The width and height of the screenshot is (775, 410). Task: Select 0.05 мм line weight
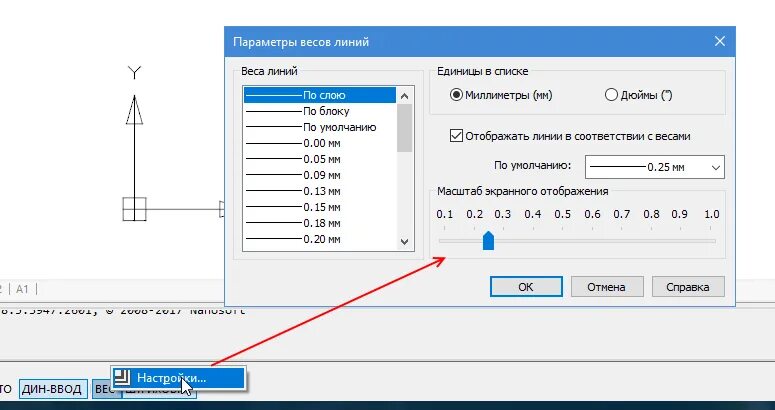click(320, 159)
